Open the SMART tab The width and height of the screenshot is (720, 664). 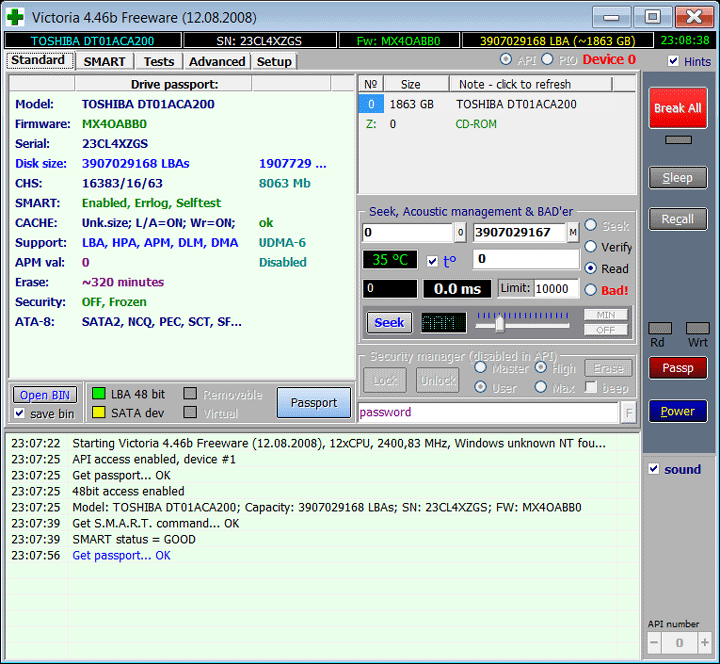(104, 61)
